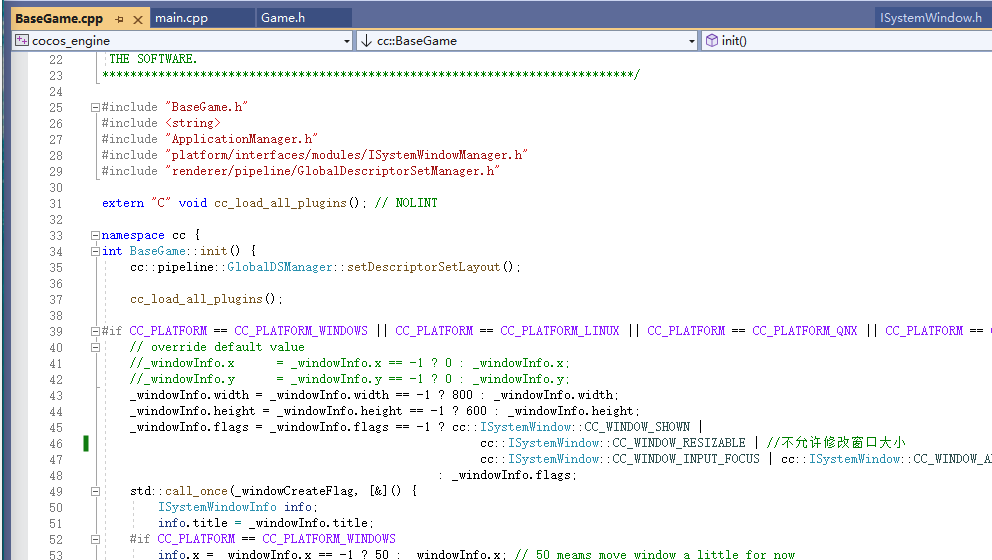Click CC_PLATFORM_LINUX macro
The image size is (992, 560).
[560, 331]
